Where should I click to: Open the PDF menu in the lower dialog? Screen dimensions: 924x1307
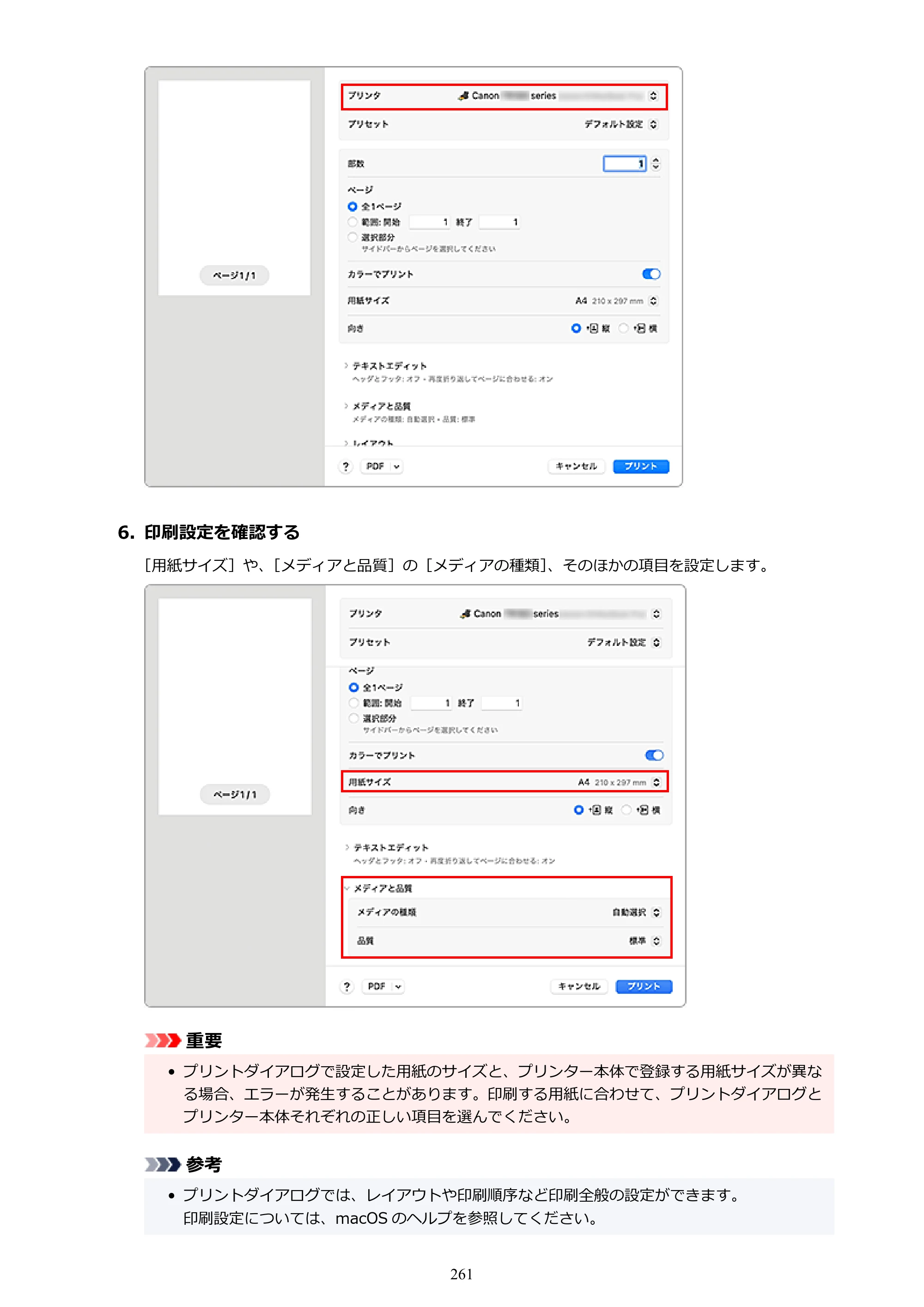384,987
